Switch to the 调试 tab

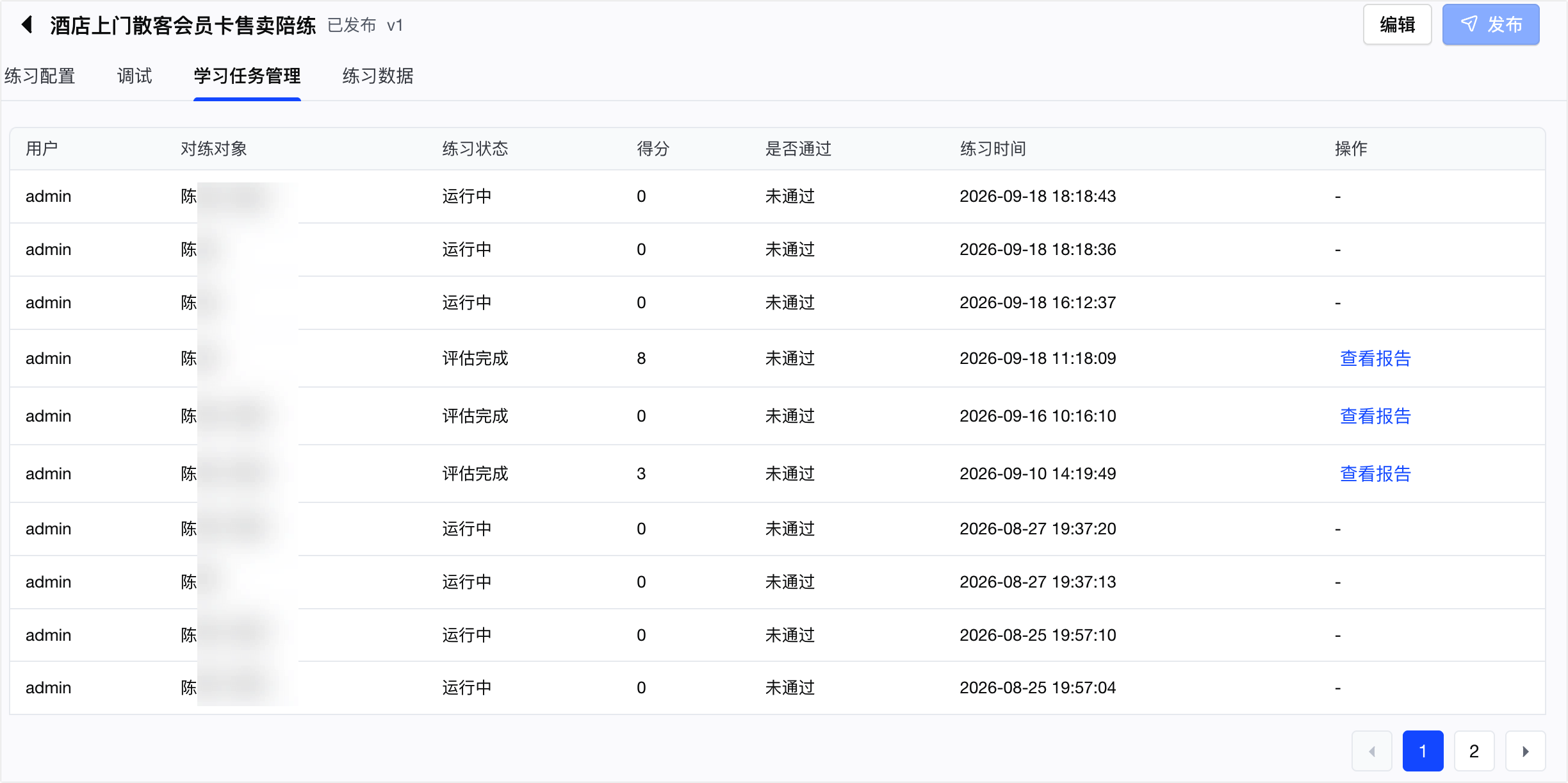pos(135,76)
